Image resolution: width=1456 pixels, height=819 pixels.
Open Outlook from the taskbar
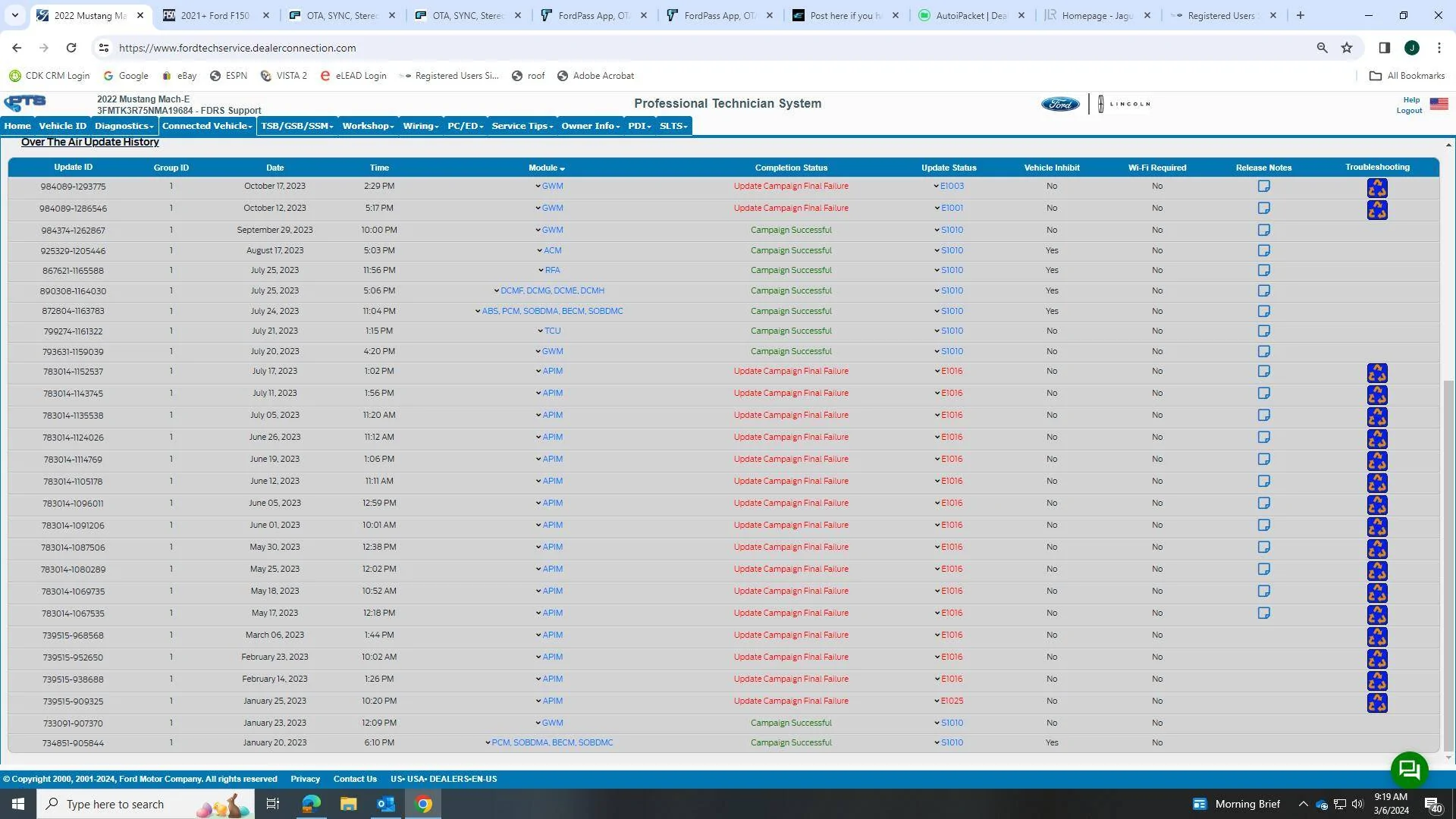(386, 804)
